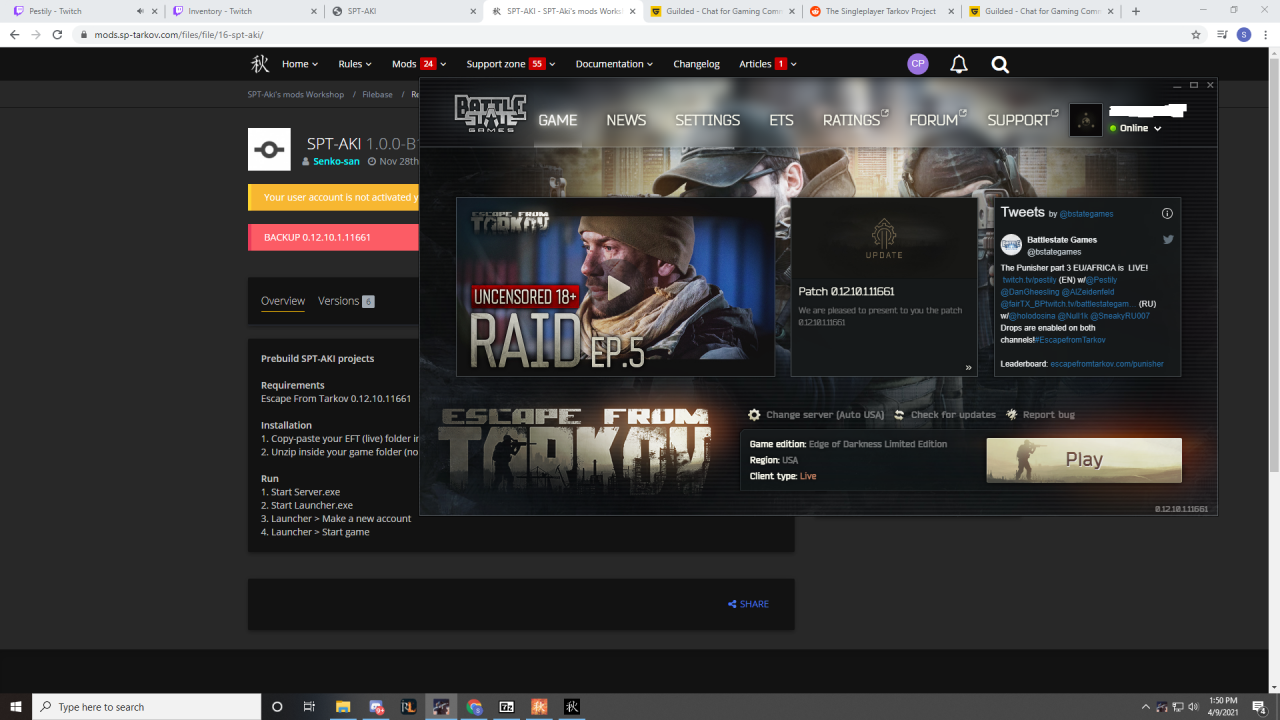Open the CP user avatar menu
Screen dimensions: 1280x720
918,64
